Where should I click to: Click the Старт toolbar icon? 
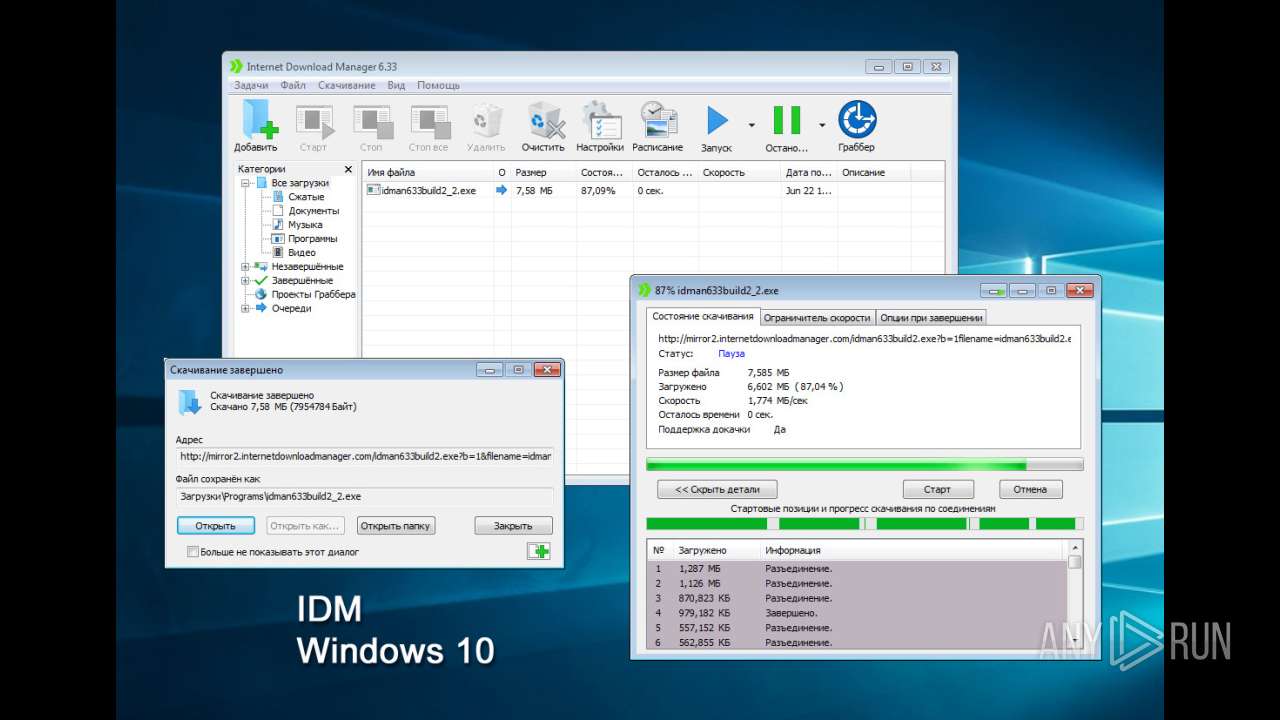313,122
